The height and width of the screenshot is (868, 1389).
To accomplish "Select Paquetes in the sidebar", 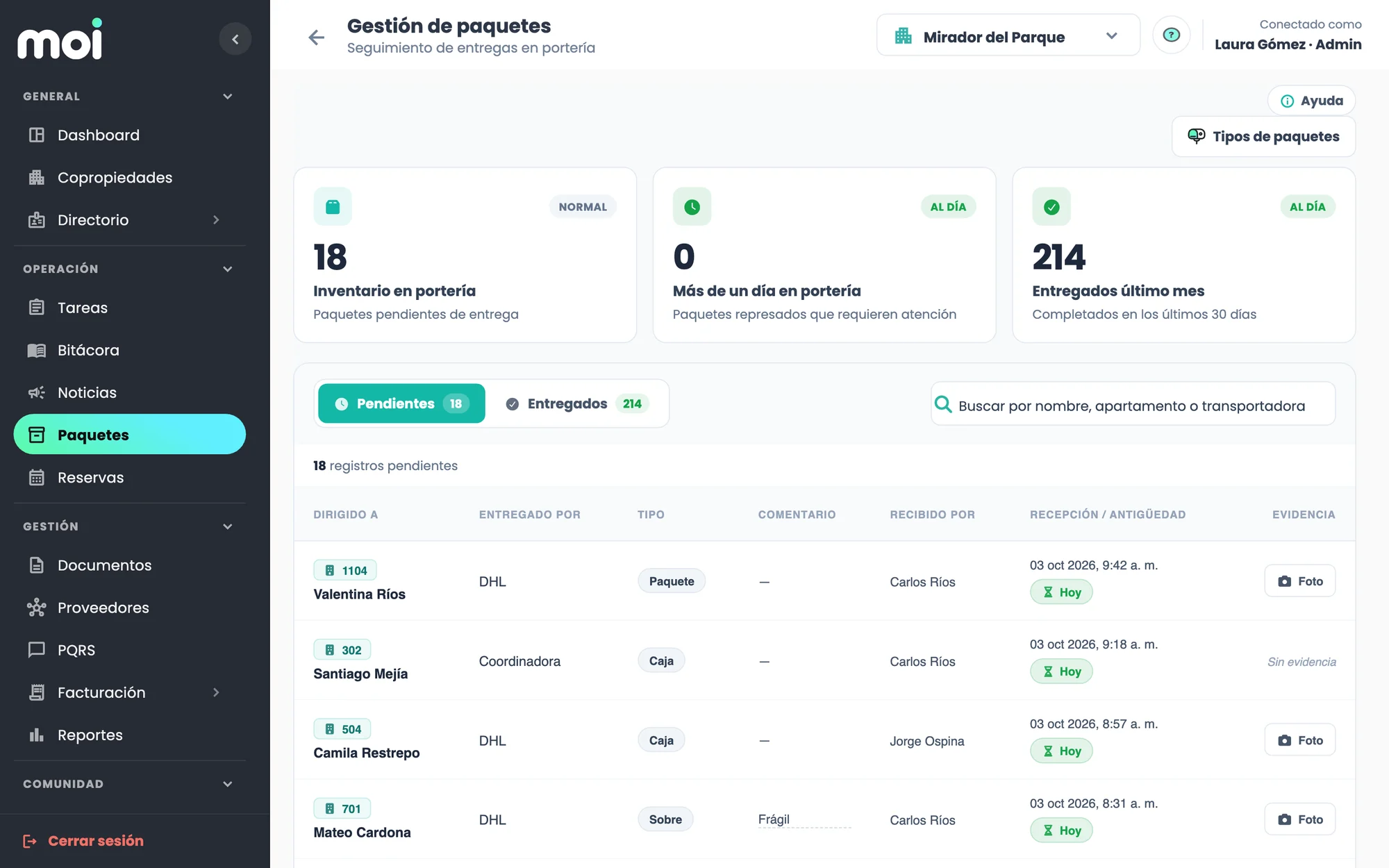I will (x=130, y=435).
